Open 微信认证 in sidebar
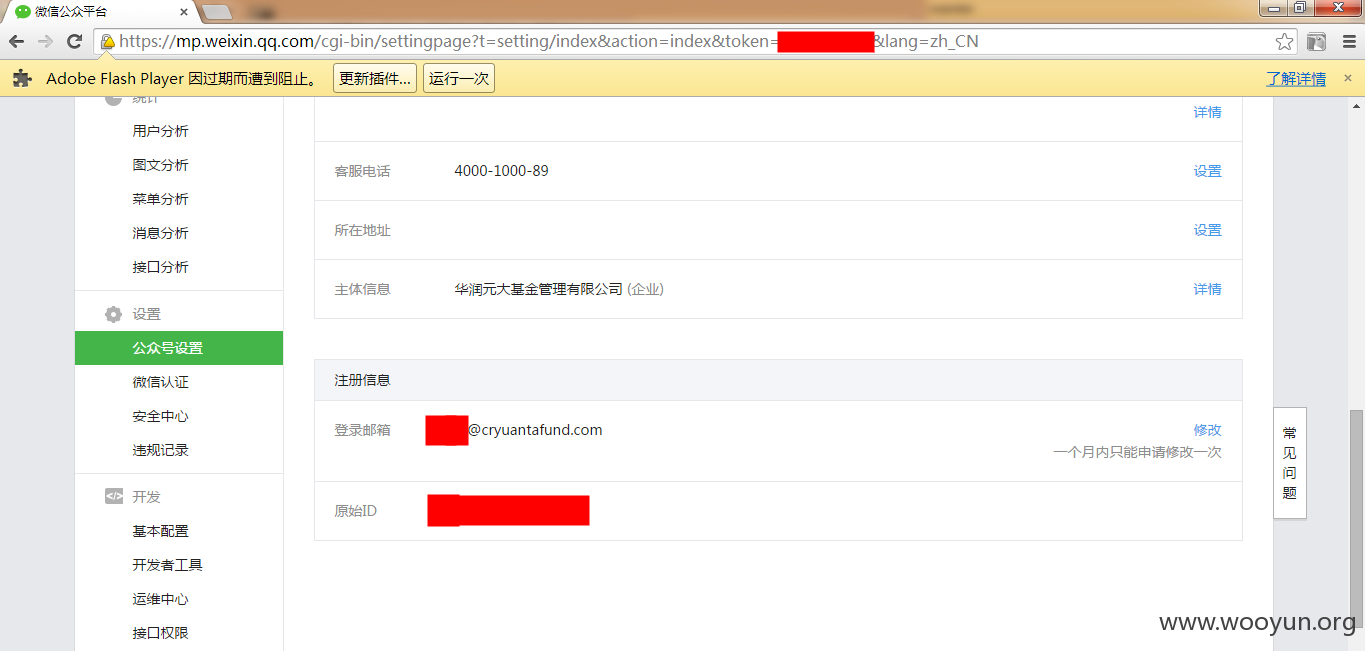The image size is (1365, 651). point(160,382)
